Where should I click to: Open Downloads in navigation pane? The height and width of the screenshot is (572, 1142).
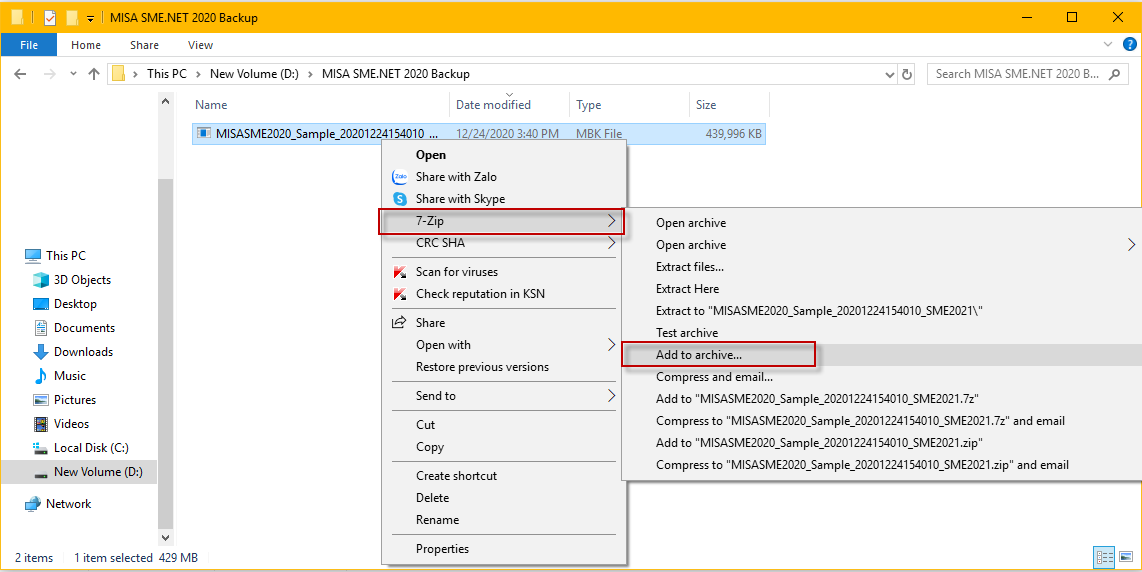pos(83,352)
